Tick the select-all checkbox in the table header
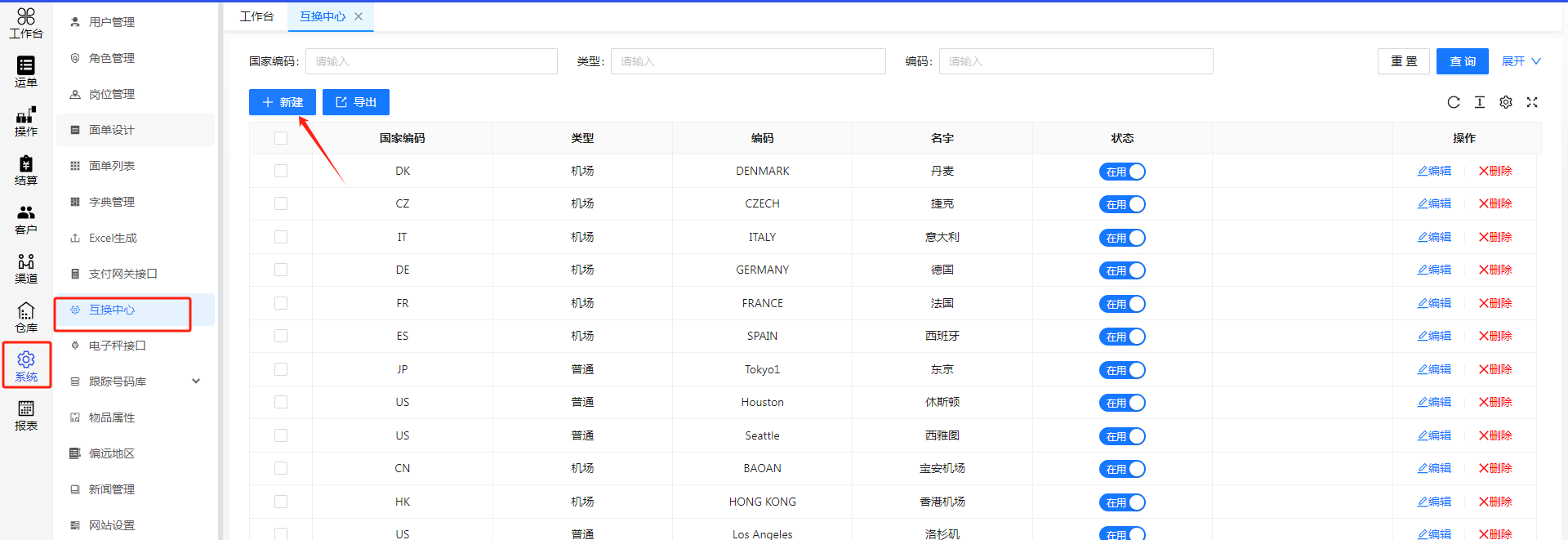 click(281, 138)
